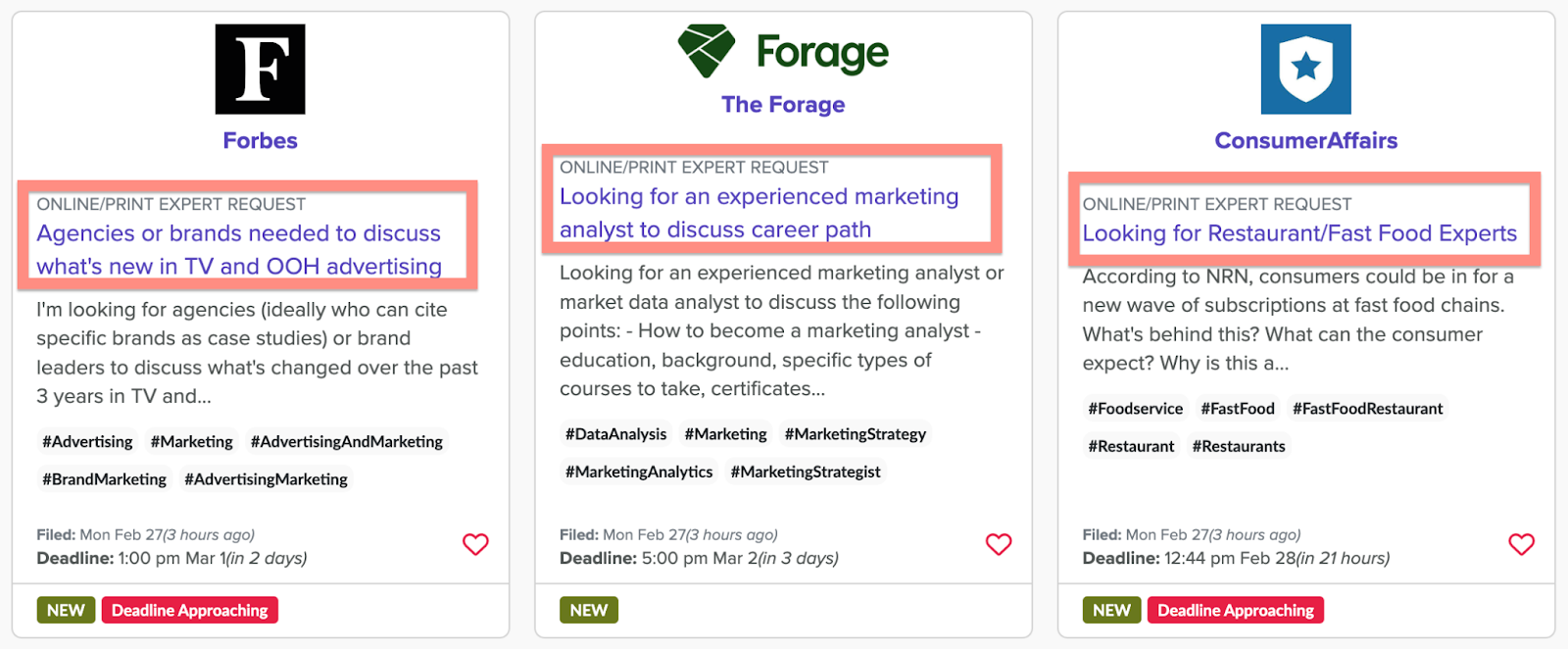The width and height of the screenshot is (1568, 649).
Task: Select the #BrandMarketing hashtag
Action: (104, 479)
